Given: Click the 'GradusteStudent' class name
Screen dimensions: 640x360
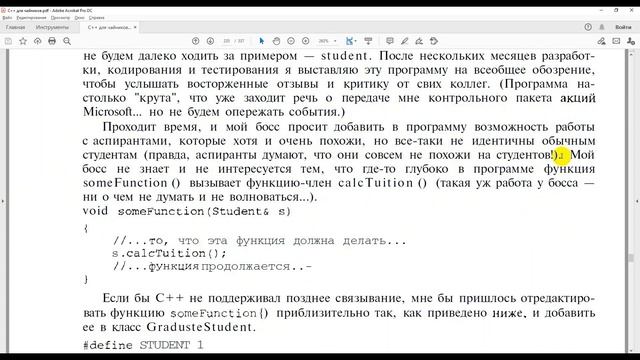Looking at the screenshot, I should (x=199, y=327).
